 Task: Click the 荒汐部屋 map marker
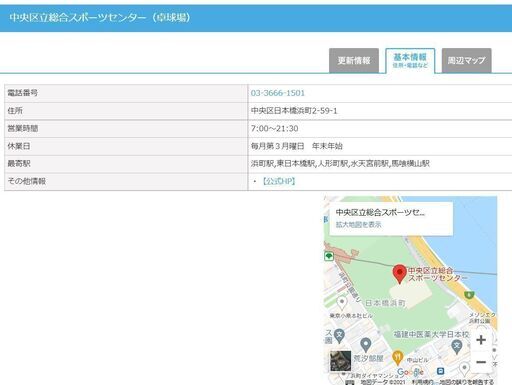click(x=366, y=345)
